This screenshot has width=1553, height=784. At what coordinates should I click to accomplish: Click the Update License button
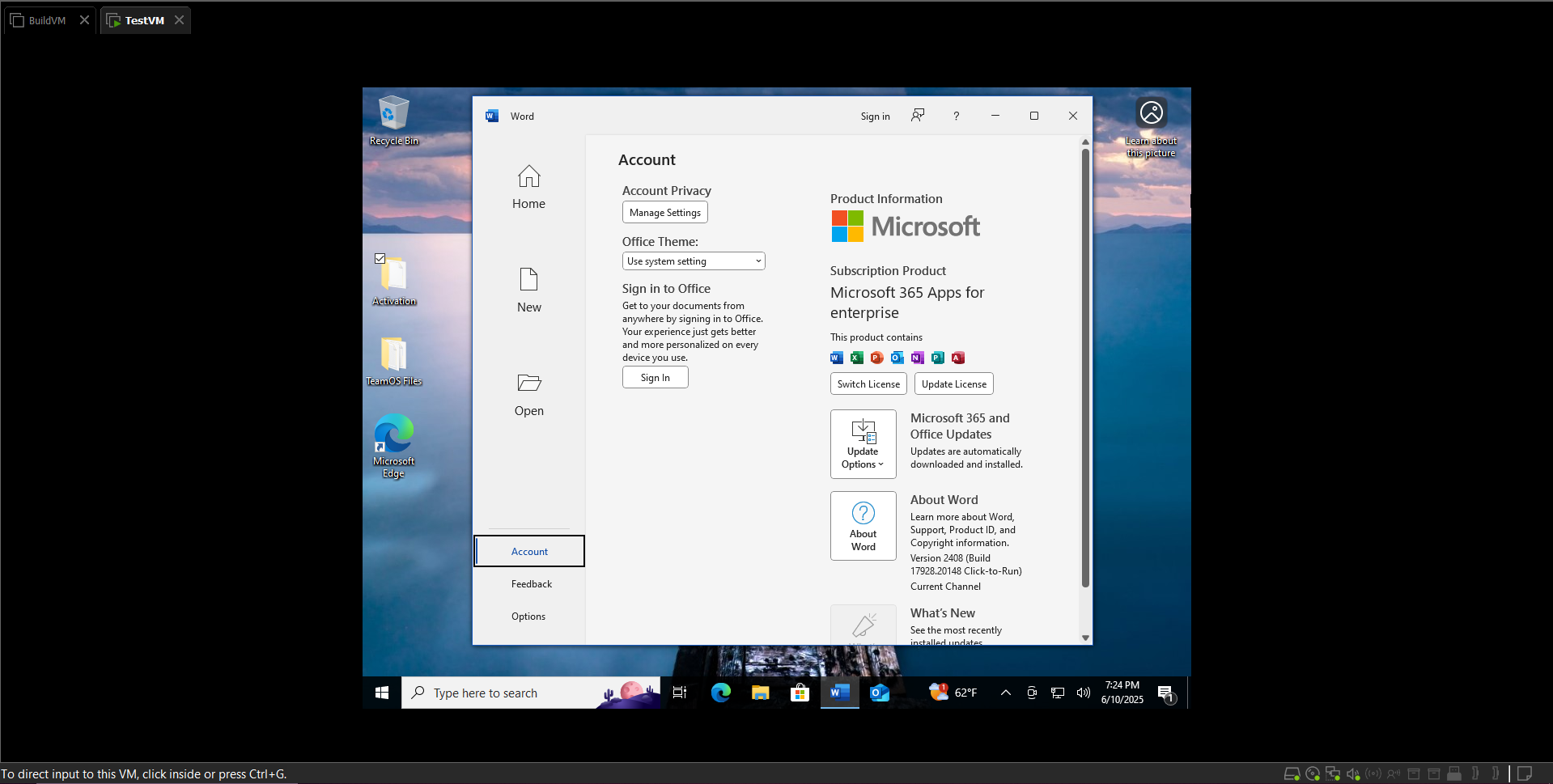(x=953, y=384)
